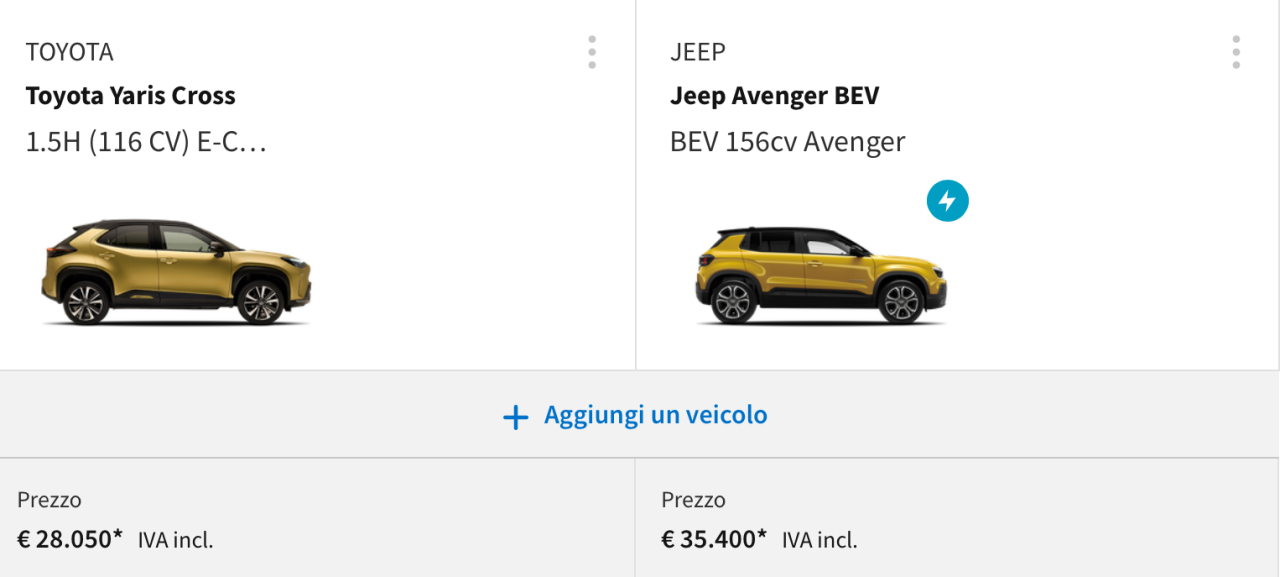Click the Prezzo label under Jeep
Screen dimensions: 1280x577
[693, 500]
